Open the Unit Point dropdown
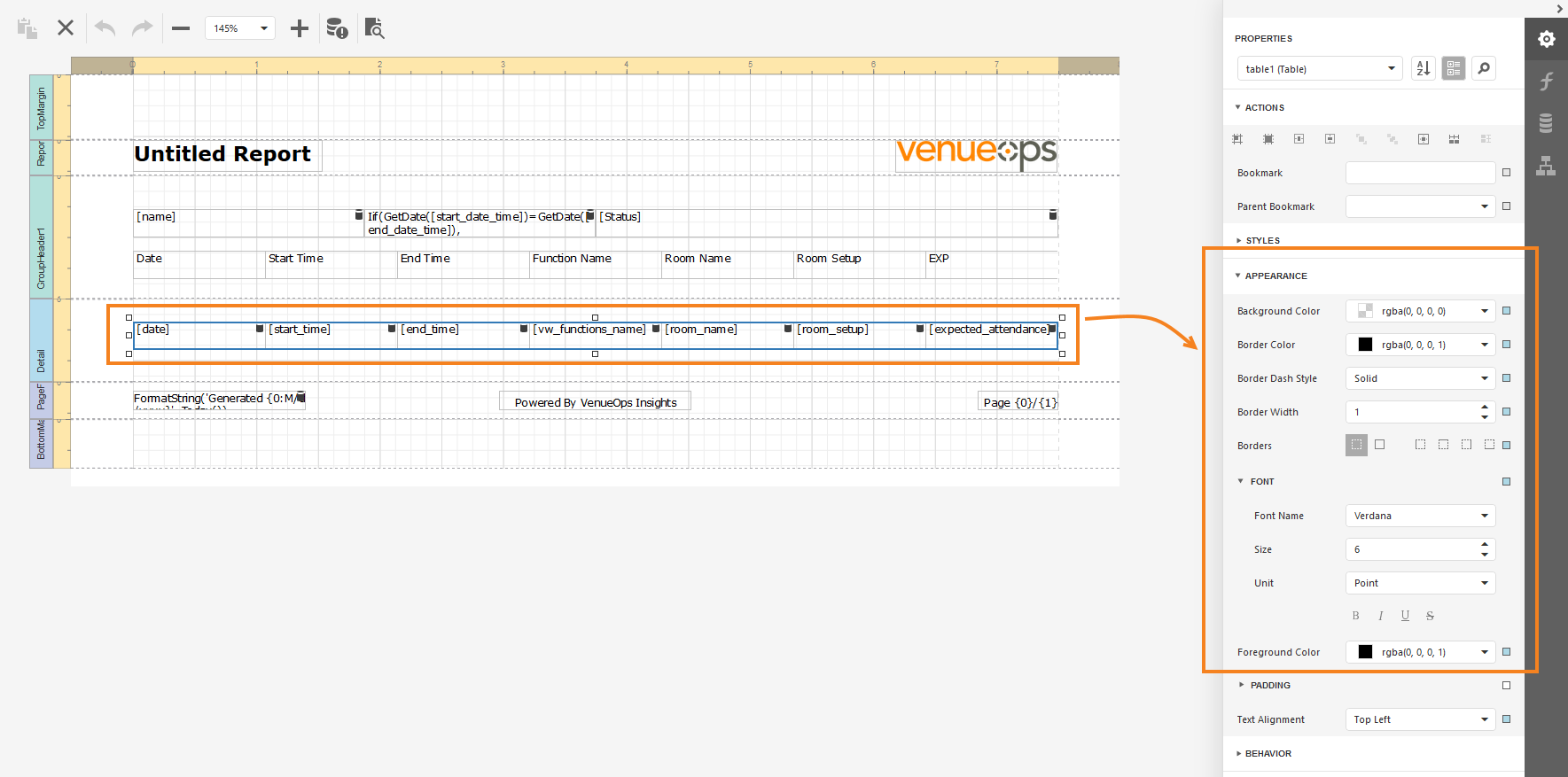The image size is (1568, 777). (x=1421, y=583)
